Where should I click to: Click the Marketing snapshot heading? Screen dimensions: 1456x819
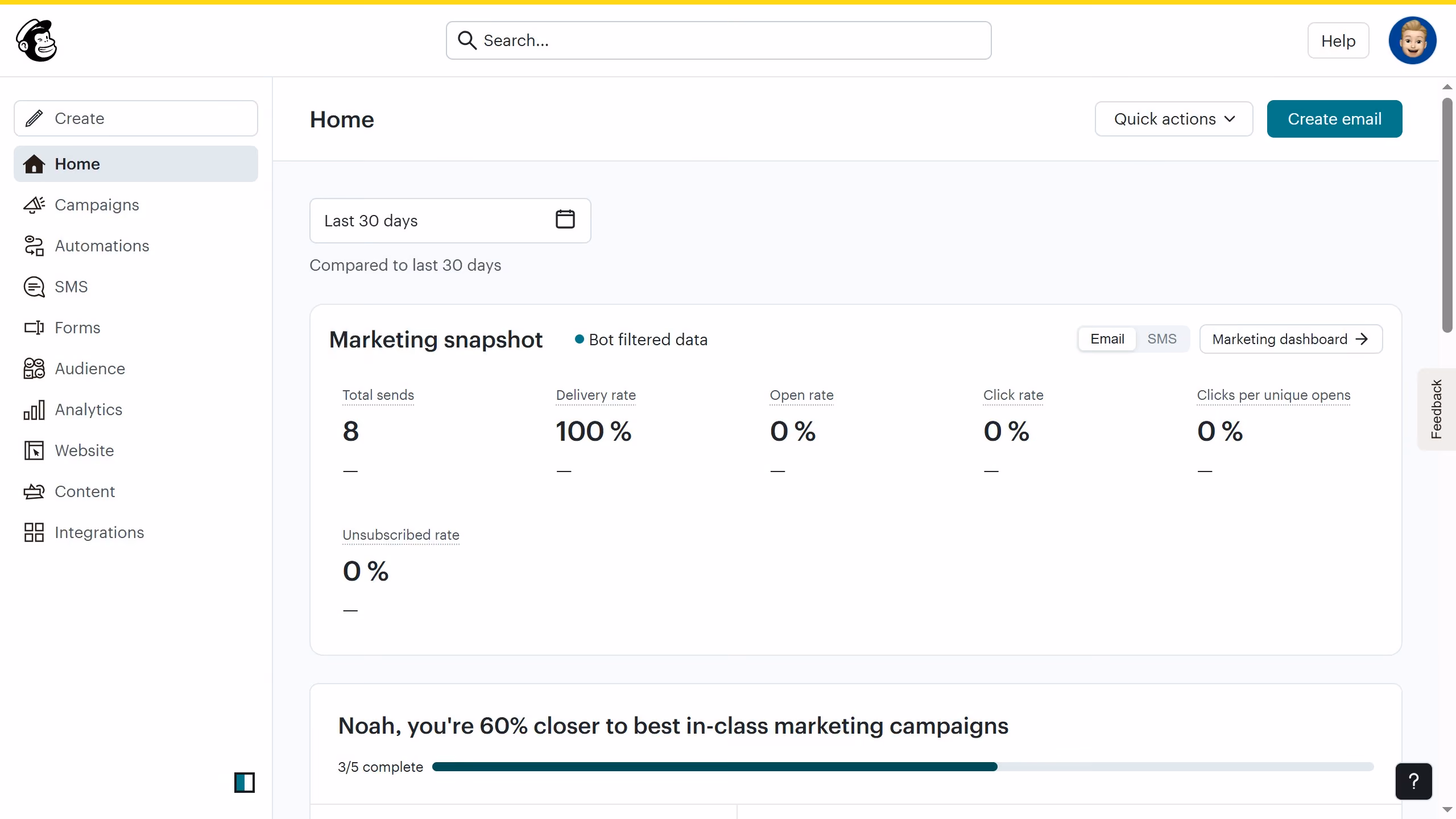coord(436,340)
